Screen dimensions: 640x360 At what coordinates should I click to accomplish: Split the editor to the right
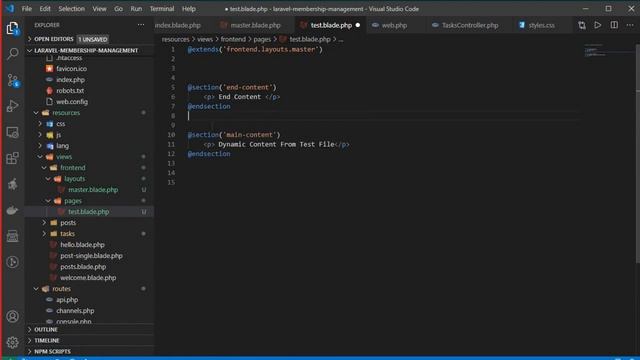(614, 25)
